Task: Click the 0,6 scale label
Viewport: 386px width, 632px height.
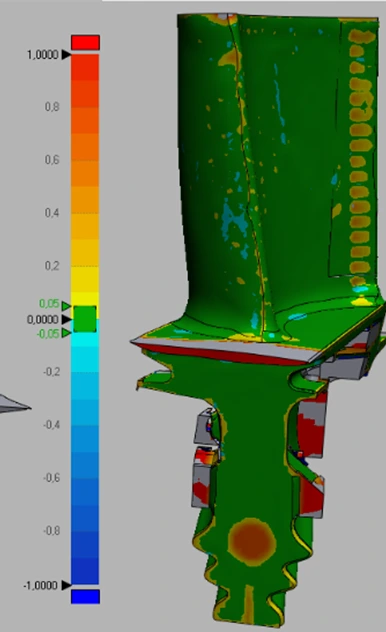Action: tap(52, 160)
